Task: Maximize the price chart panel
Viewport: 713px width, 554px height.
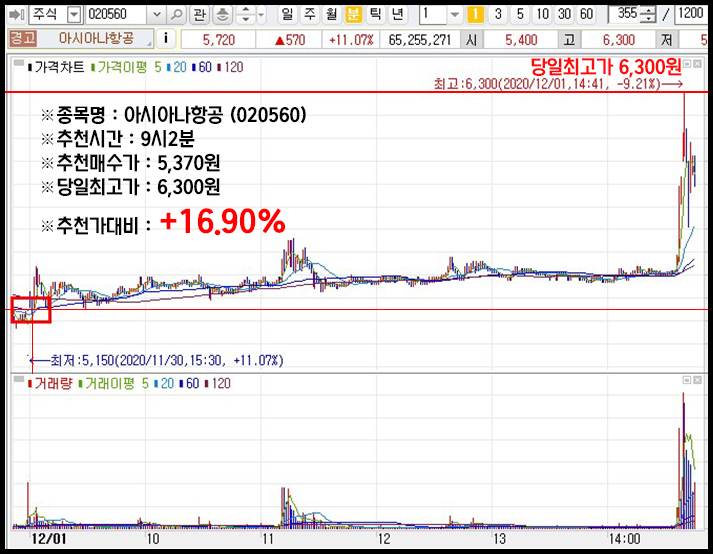Action: point(687,64)
